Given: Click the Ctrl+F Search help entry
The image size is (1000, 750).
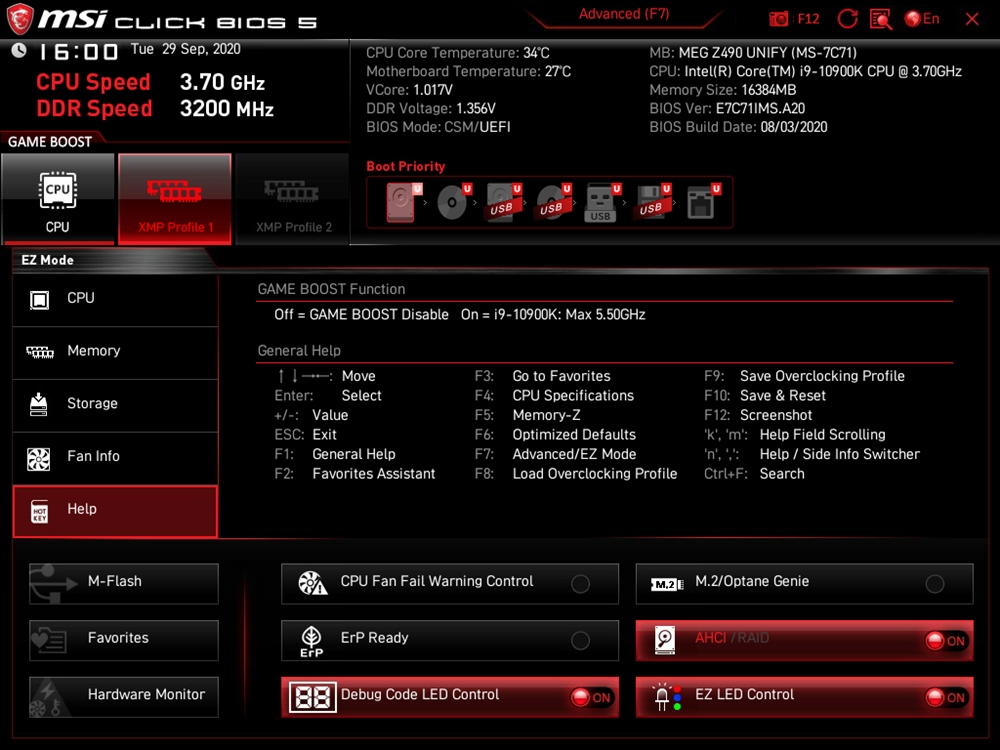Looking at the screenshot, I should coord(754,474).
